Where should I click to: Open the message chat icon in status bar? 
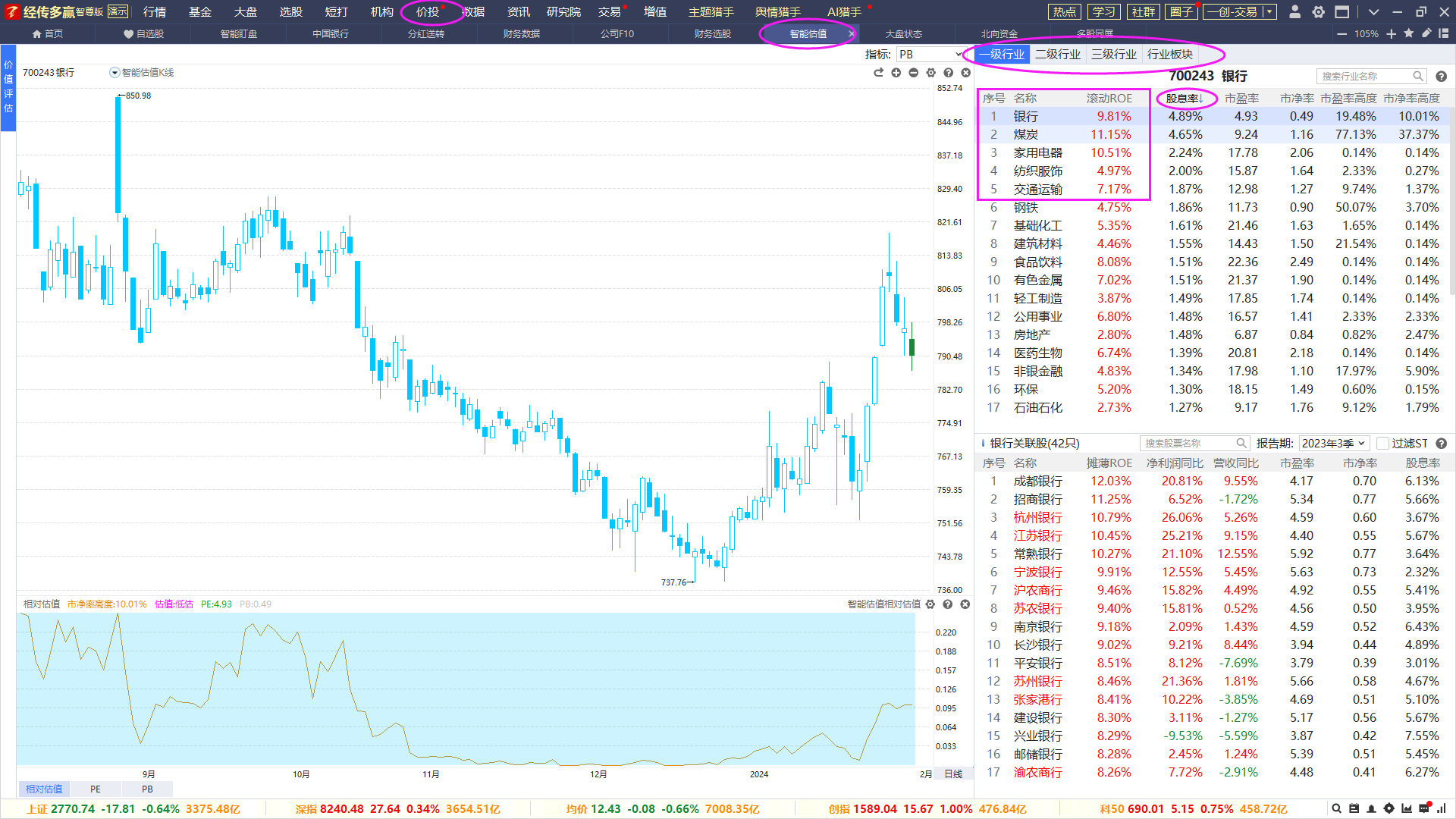1424,808
